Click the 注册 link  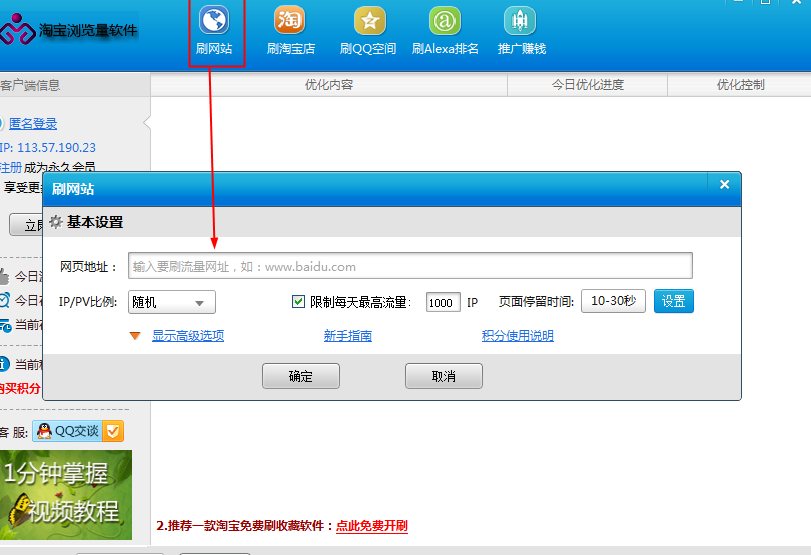[11, 168]
